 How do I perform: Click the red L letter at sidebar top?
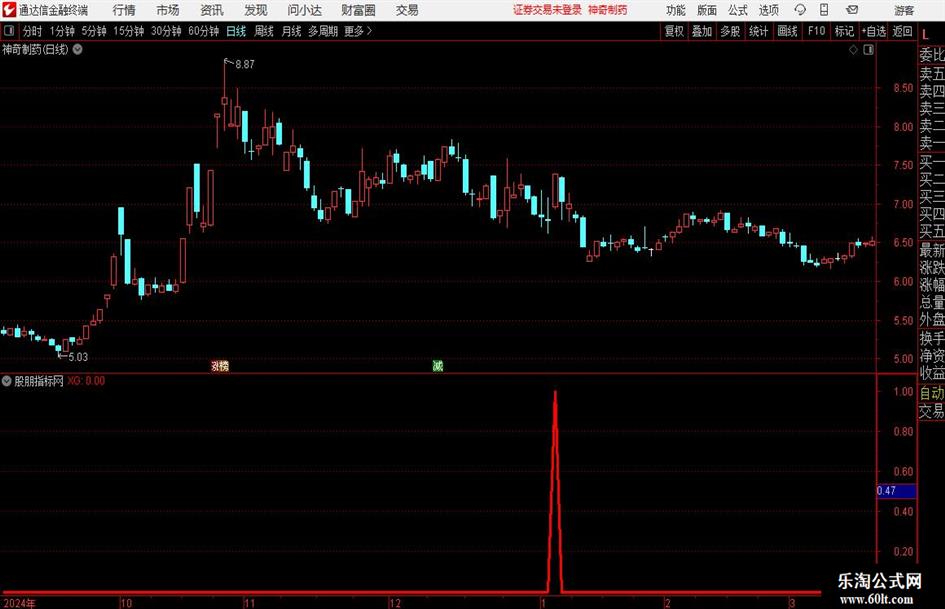coord(925,35)
